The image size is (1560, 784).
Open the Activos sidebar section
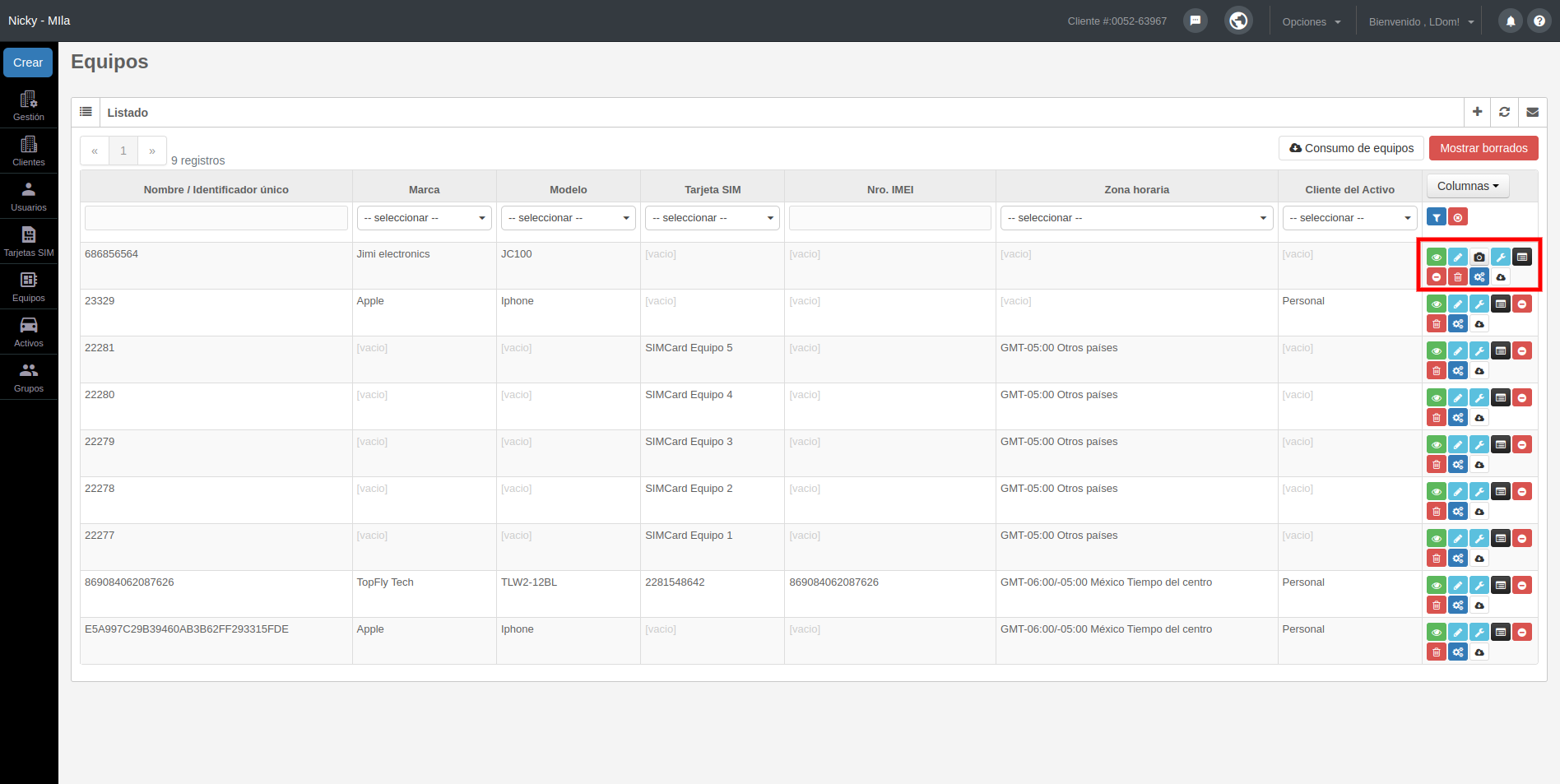click(29, 332)
